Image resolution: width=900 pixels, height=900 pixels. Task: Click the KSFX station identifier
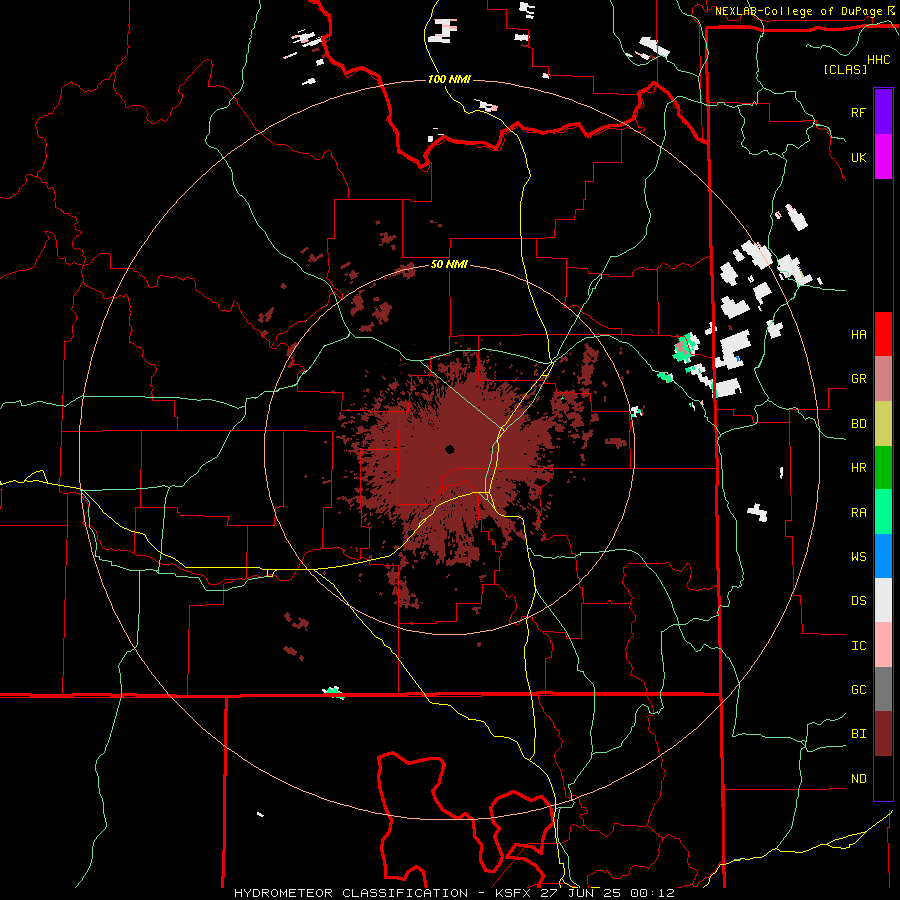coord(514,893)
